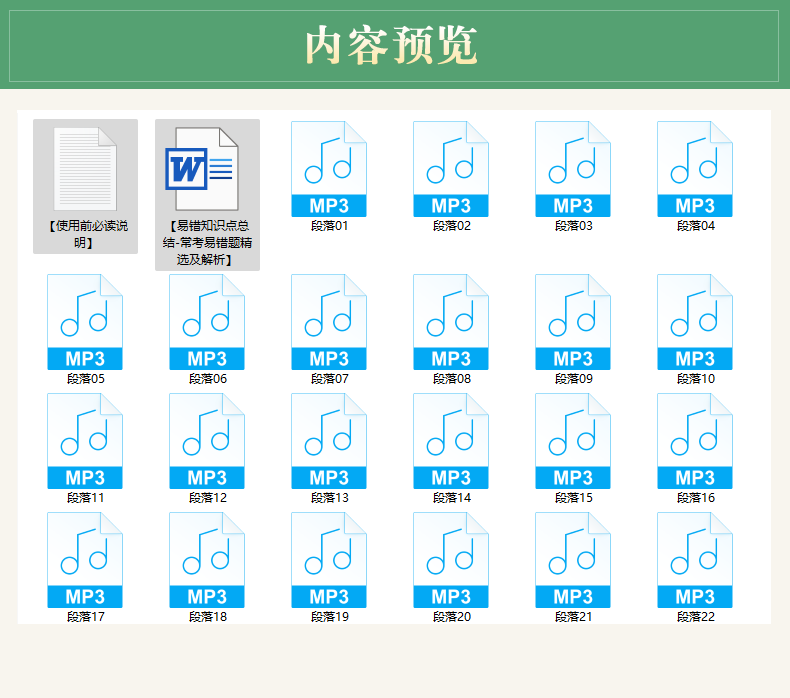Select the 段落07 MP3 file icon
The height and width of the screenshot is (698, 790).
click(x=329, y=322)
